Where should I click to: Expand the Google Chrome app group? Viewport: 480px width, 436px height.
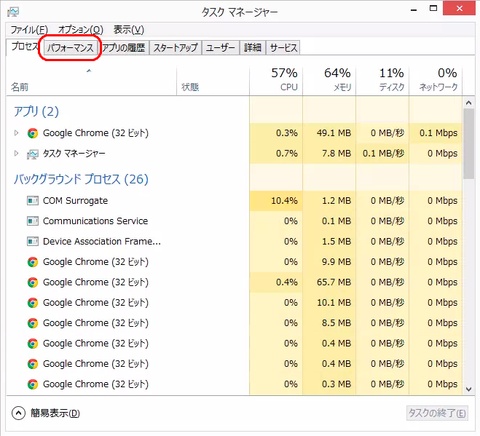(x=16, y=133)
